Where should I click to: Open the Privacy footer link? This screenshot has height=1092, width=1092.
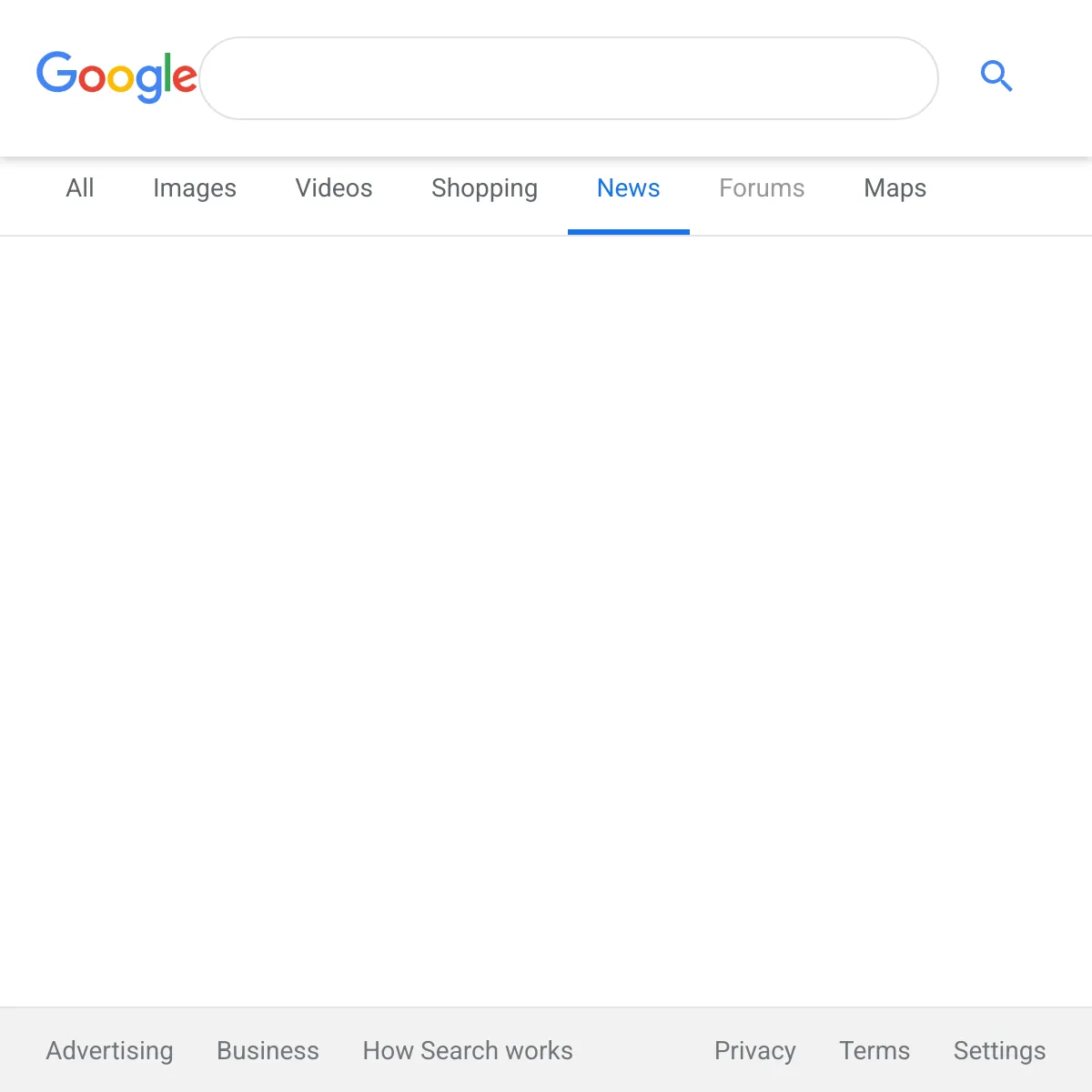754,1050
